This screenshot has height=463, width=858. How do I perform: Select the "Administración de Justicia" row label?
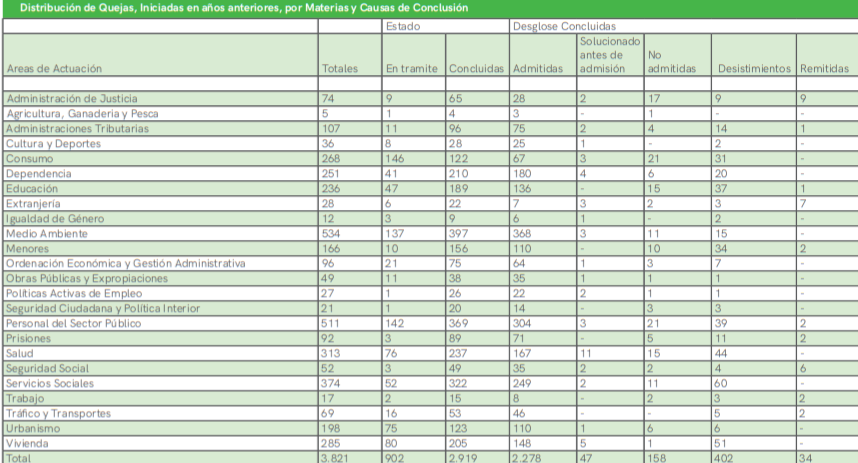point(72,99)
